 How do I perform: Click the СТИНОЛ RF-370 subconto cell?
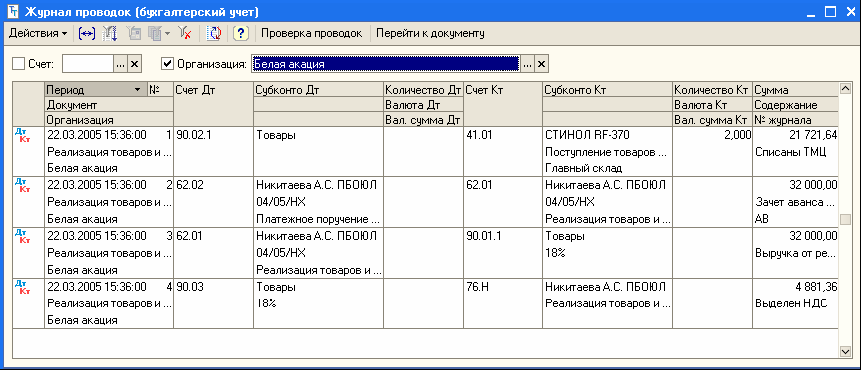click(x=607, y=135)
